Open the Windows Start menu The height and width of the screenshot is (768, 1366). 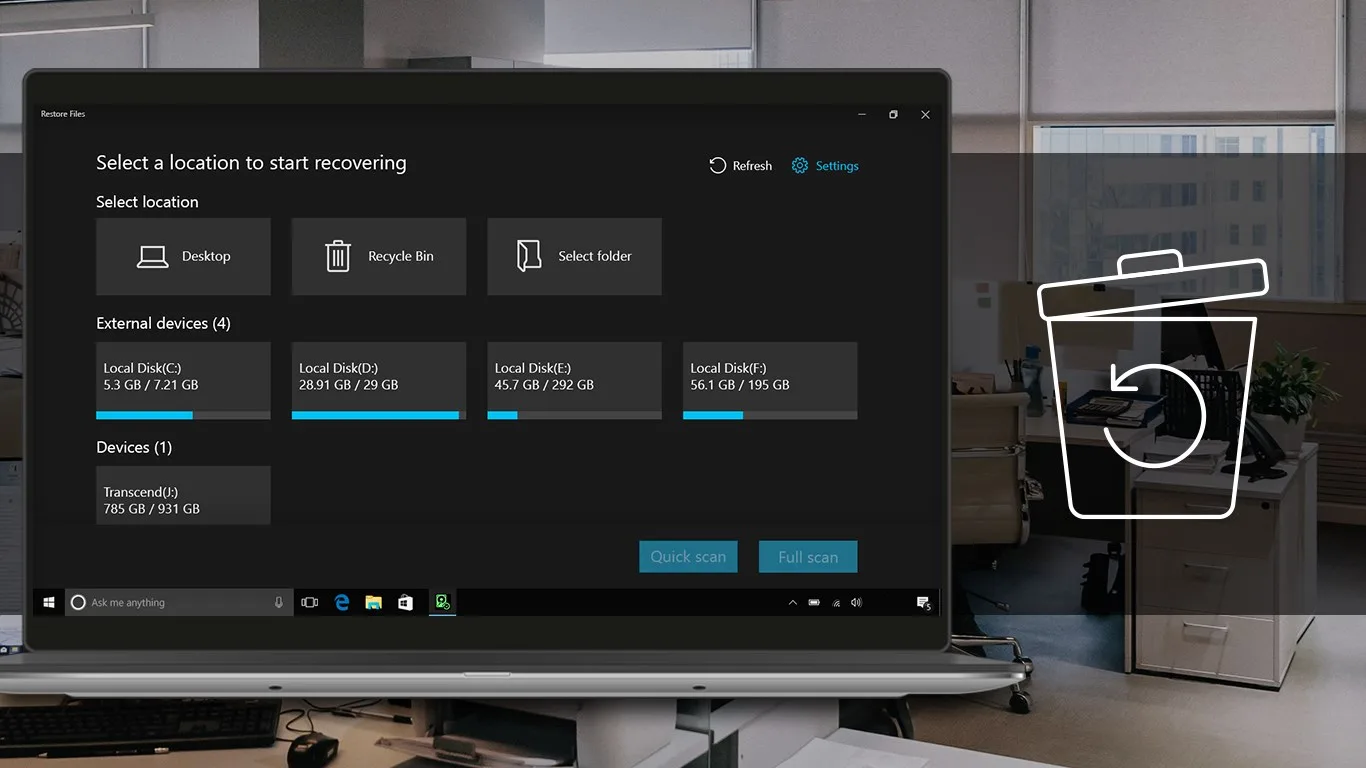click(x=48, y=602)
